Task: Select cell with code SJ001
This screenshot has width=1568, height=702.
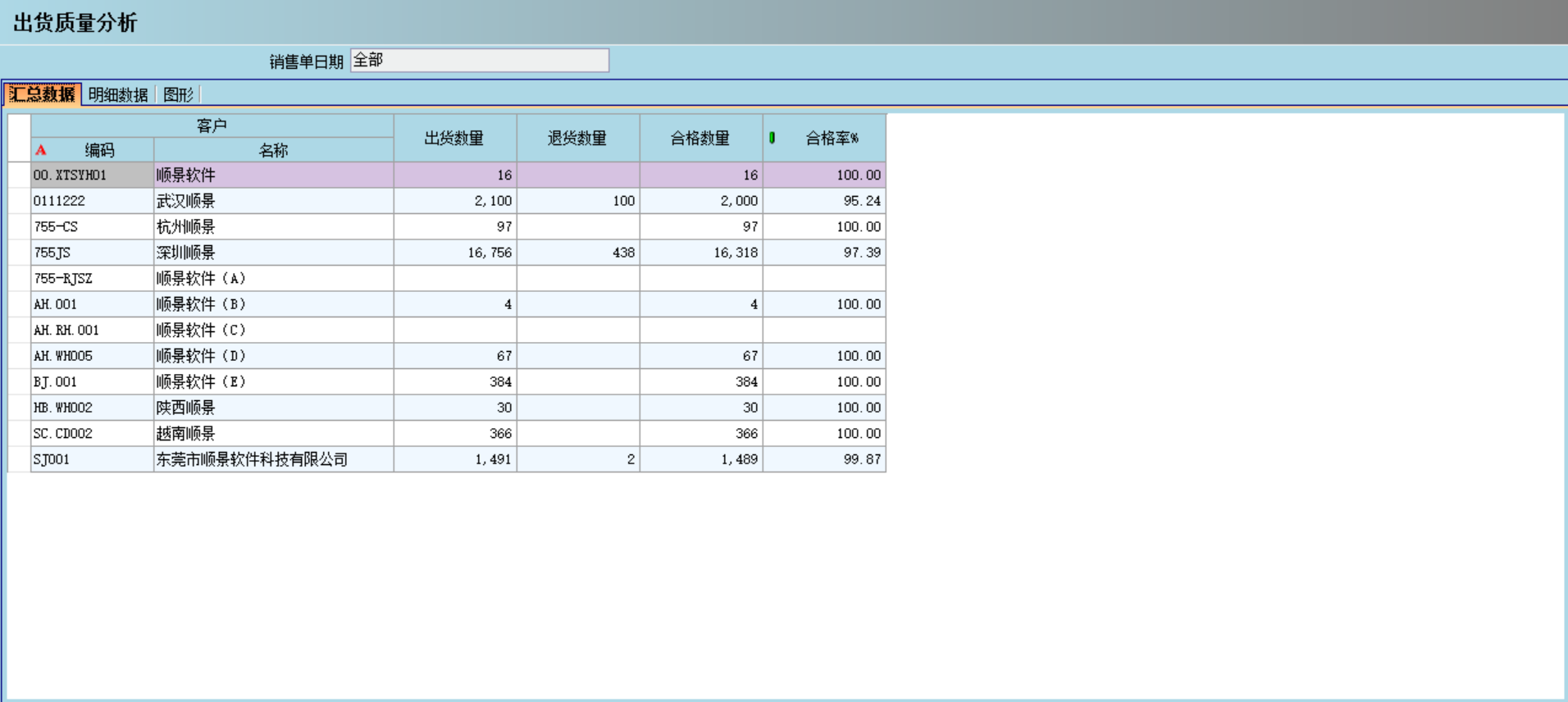Action: [92, 459]
